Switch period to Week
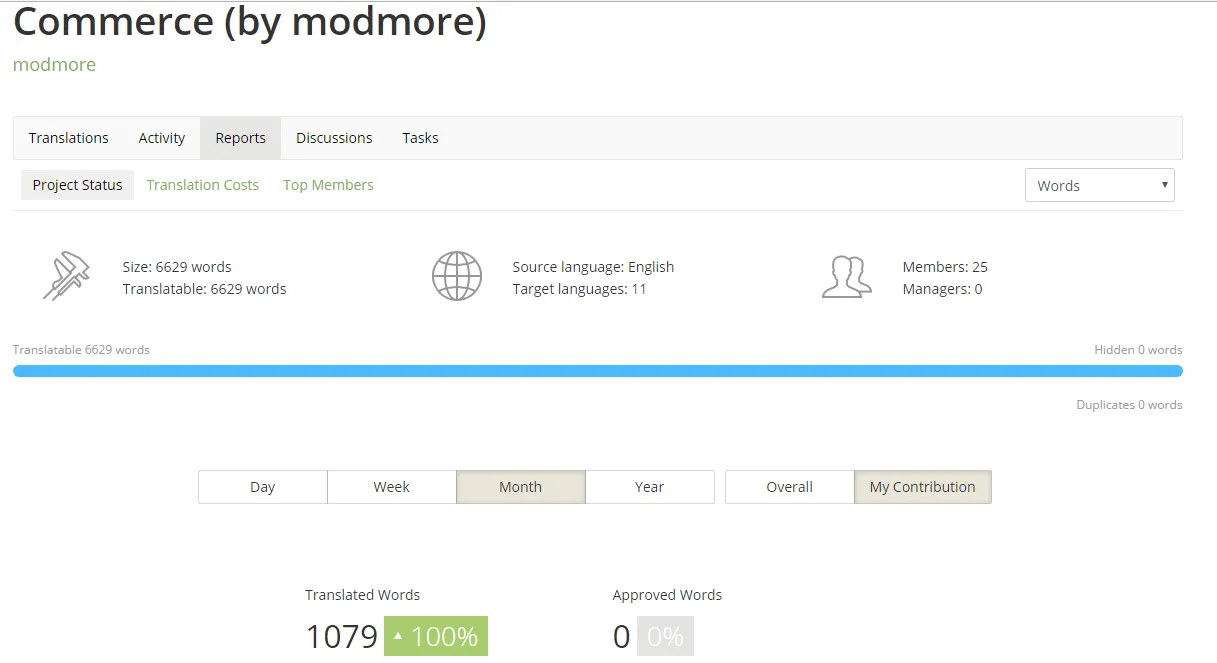This screenshot has height=663, width=1217. 392,487
